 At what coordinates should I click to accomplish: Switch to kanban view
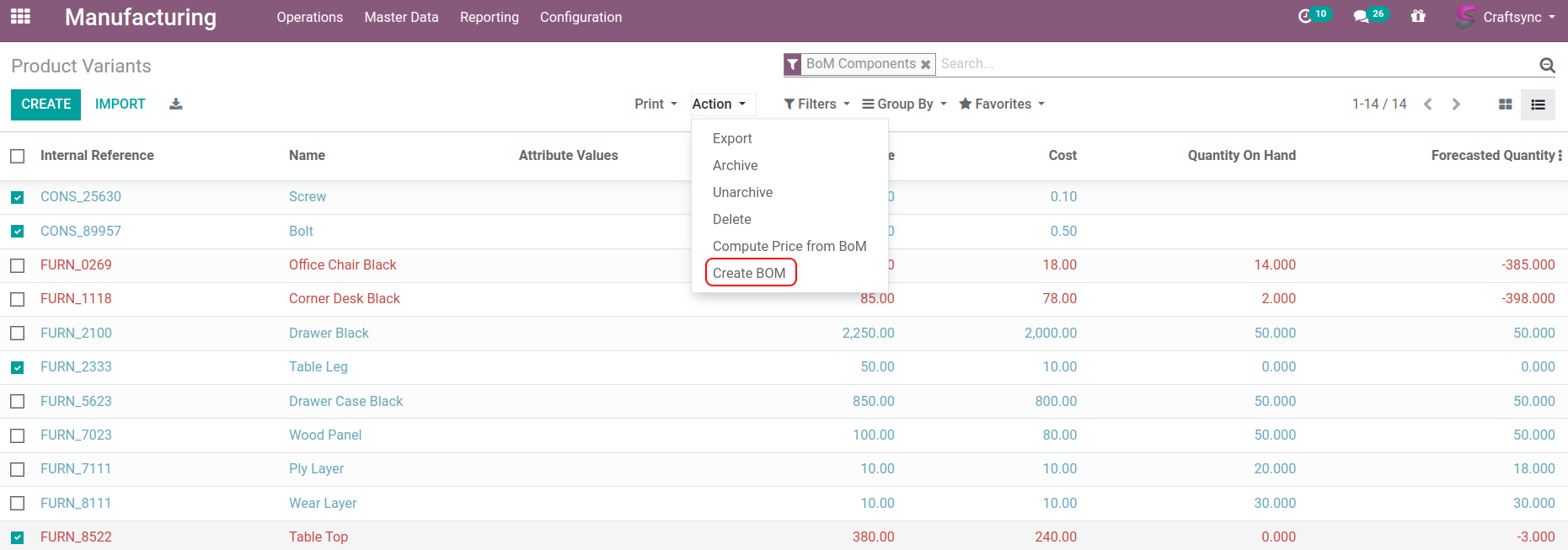[1505, 104]
